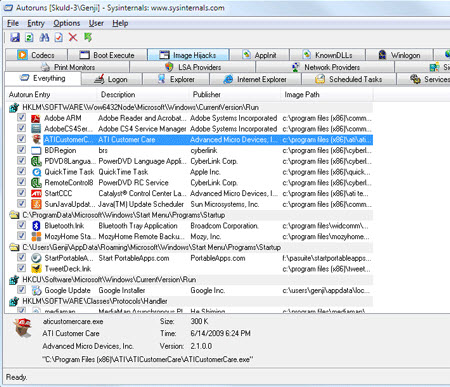Image resolution: width=450 pixels, height=387 pixels.
Task: Click the SunJavaUpdat Java entry icon
Action: pos(36,204)
